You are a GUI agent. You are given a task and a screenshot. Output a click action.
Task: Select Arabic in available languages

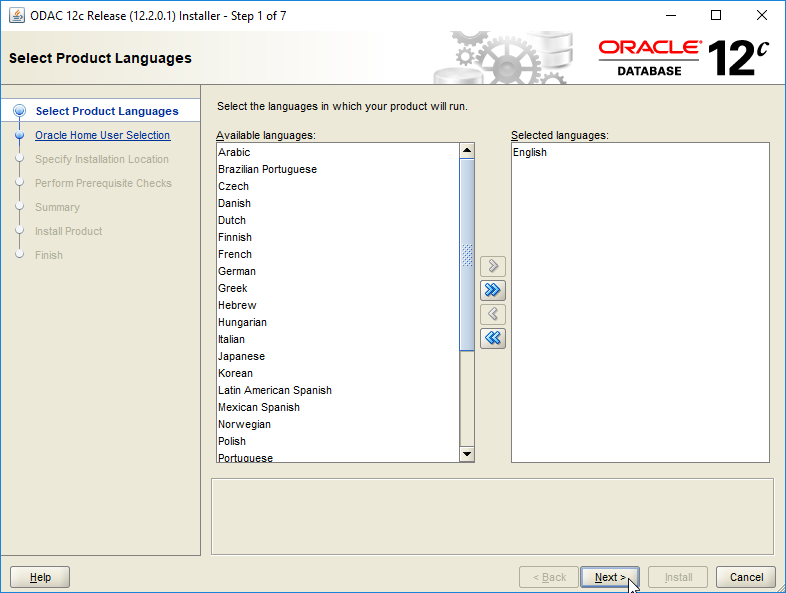tap(338, 152)
